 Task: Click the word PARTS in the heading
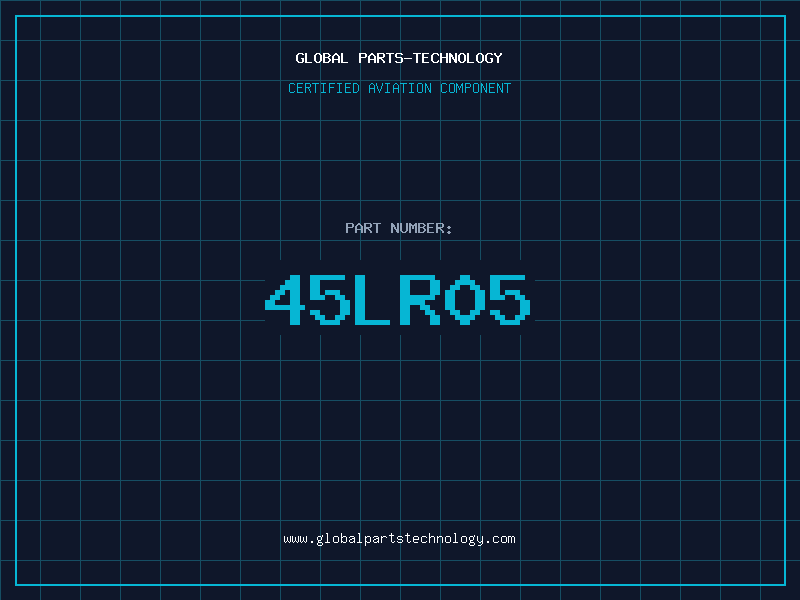pos(380,58)
